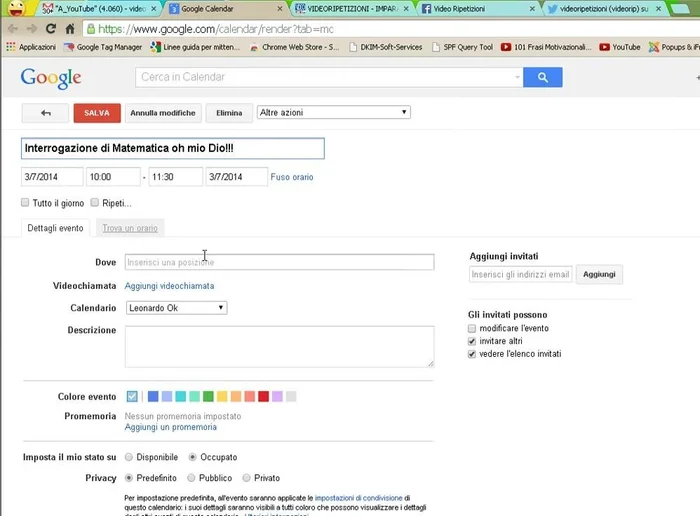700x516 pixels.
Task: Click the browser forward arrow
Action: (31, 29)
